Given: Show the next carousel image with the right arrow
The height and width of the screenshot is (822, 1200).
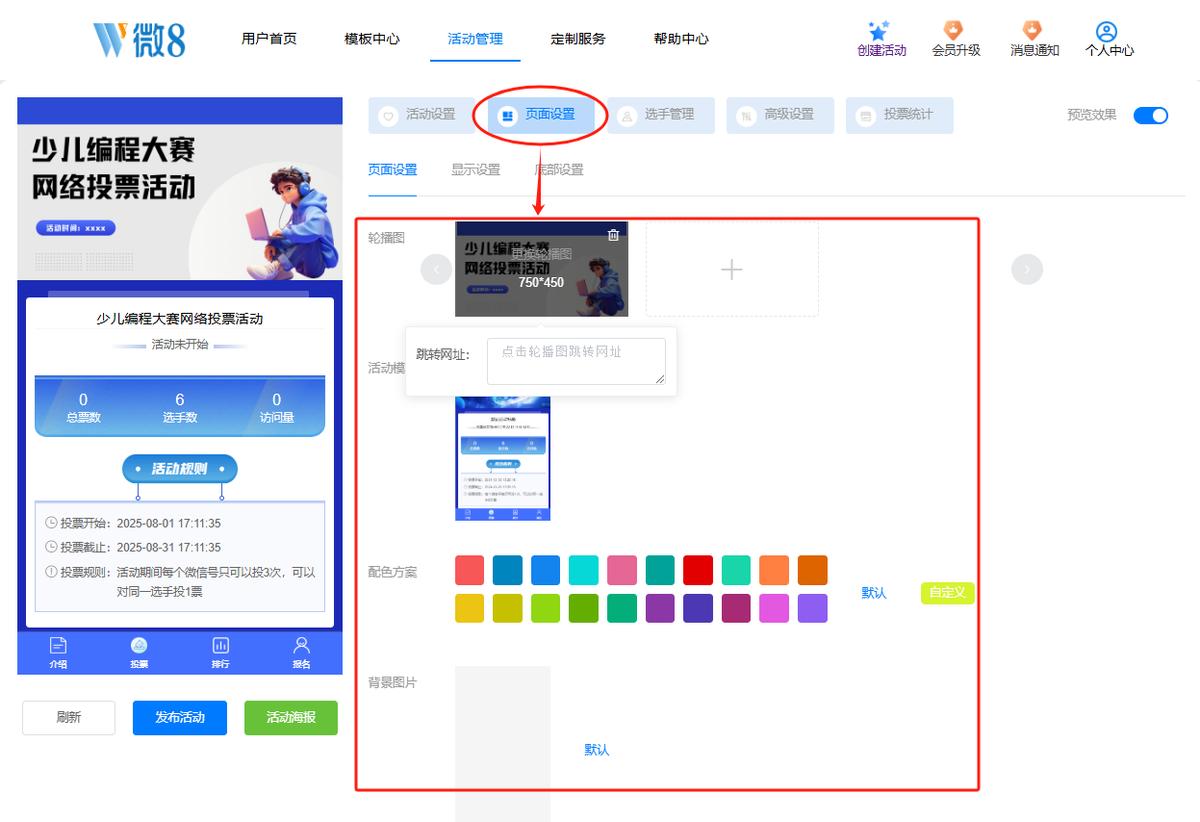Looking at the screenshot, I should tap(1027, 269).
